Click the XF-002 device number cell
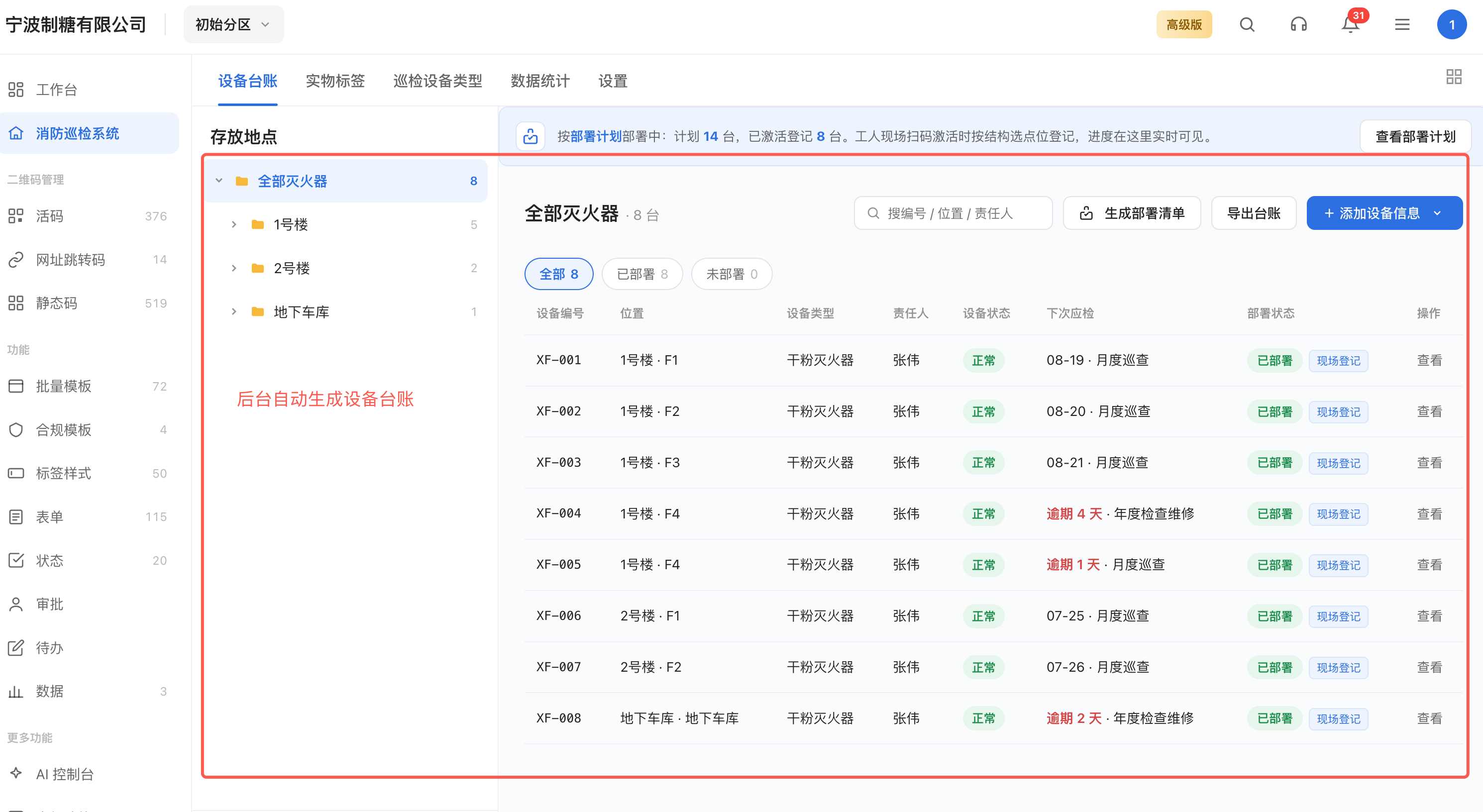 pos(558,411)
